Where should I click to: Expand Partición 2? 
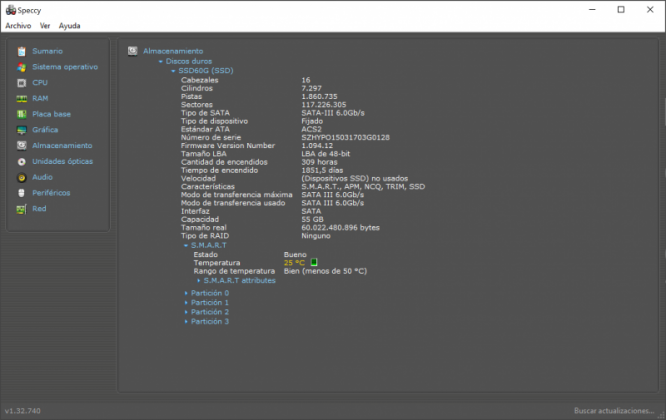point(186,312)
